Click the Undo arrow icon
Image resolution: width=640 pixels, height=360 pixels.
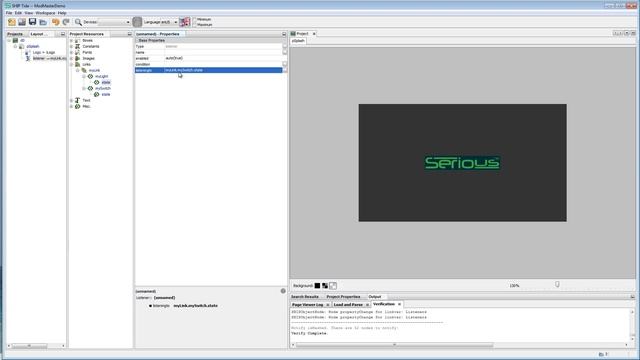[56, 22]
